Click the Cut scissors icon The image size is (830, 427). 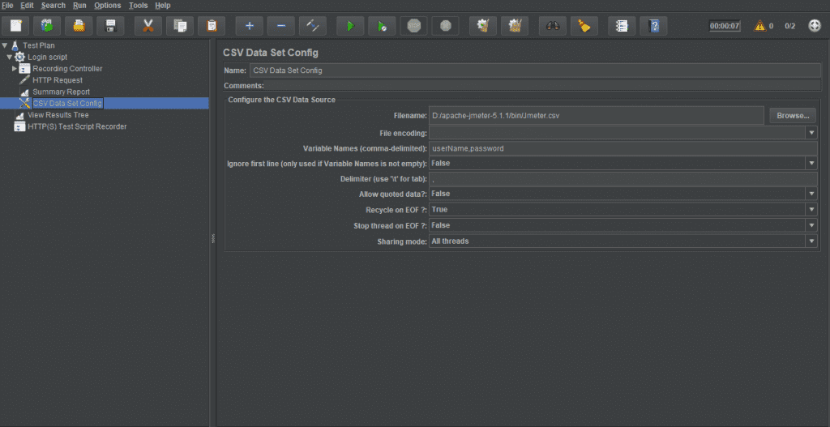[x=148, y=26]
